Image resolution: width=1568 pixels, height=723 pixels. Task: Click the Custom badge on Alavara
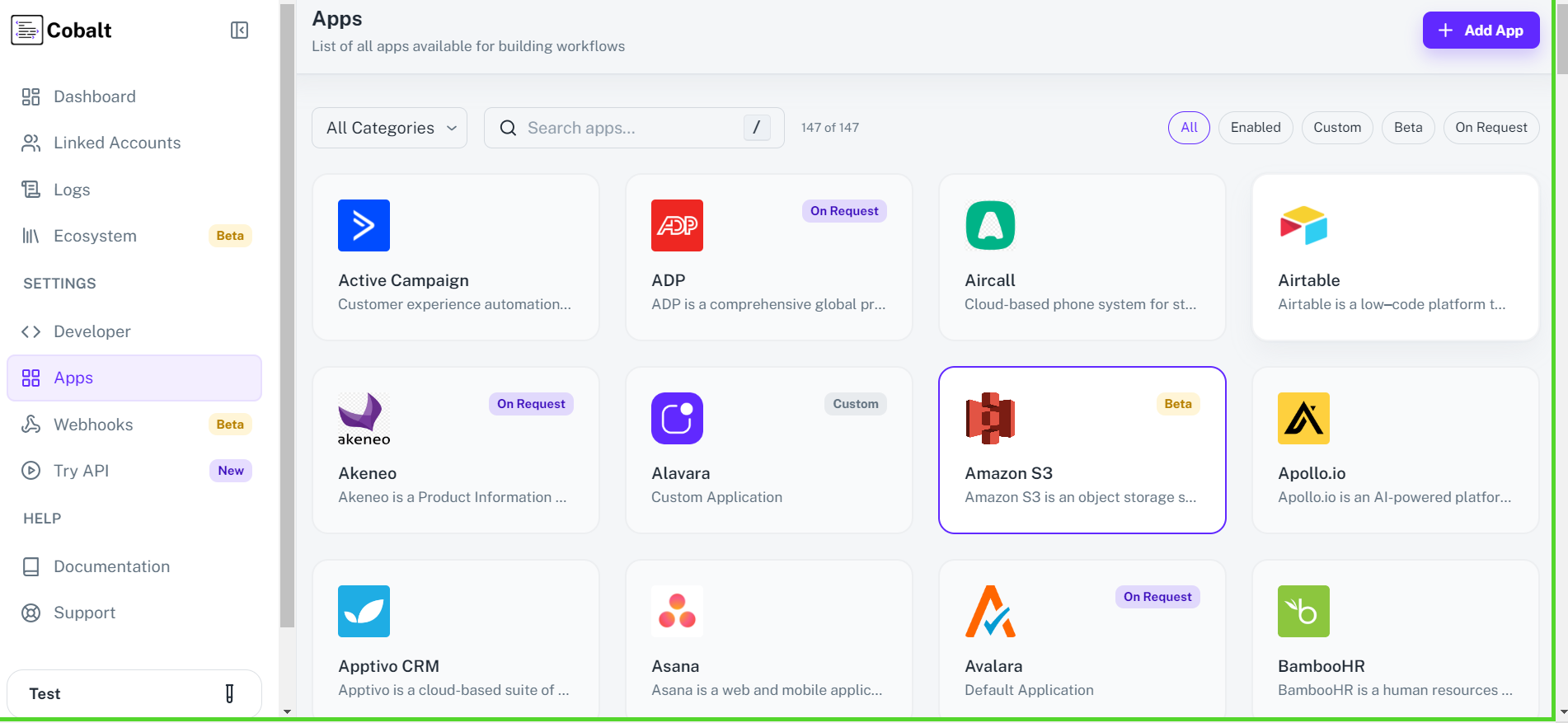[855, 404]
